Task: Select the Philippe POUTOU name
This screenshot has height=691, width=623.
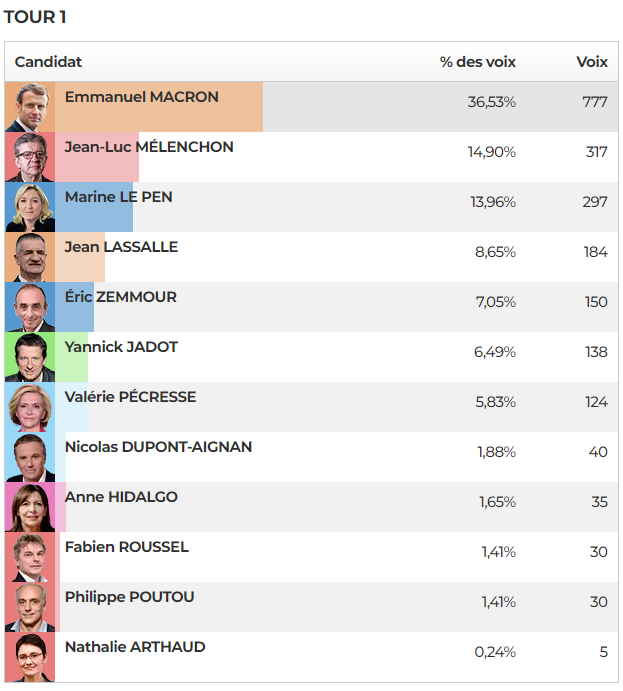Action: (x=129, y=597)
